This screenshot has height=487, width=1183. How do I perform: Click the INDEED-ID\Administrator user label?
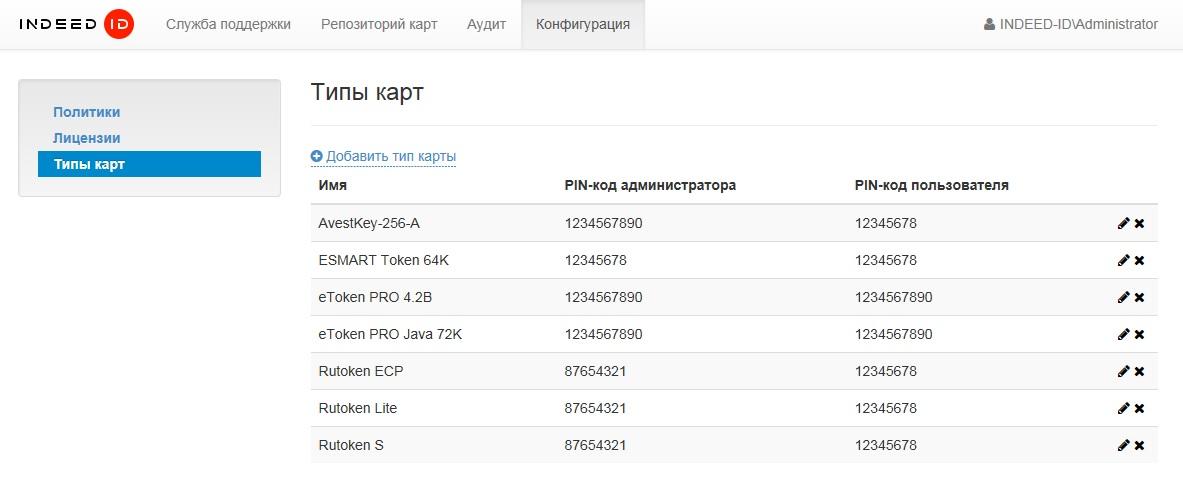(x=1071, y=24)
